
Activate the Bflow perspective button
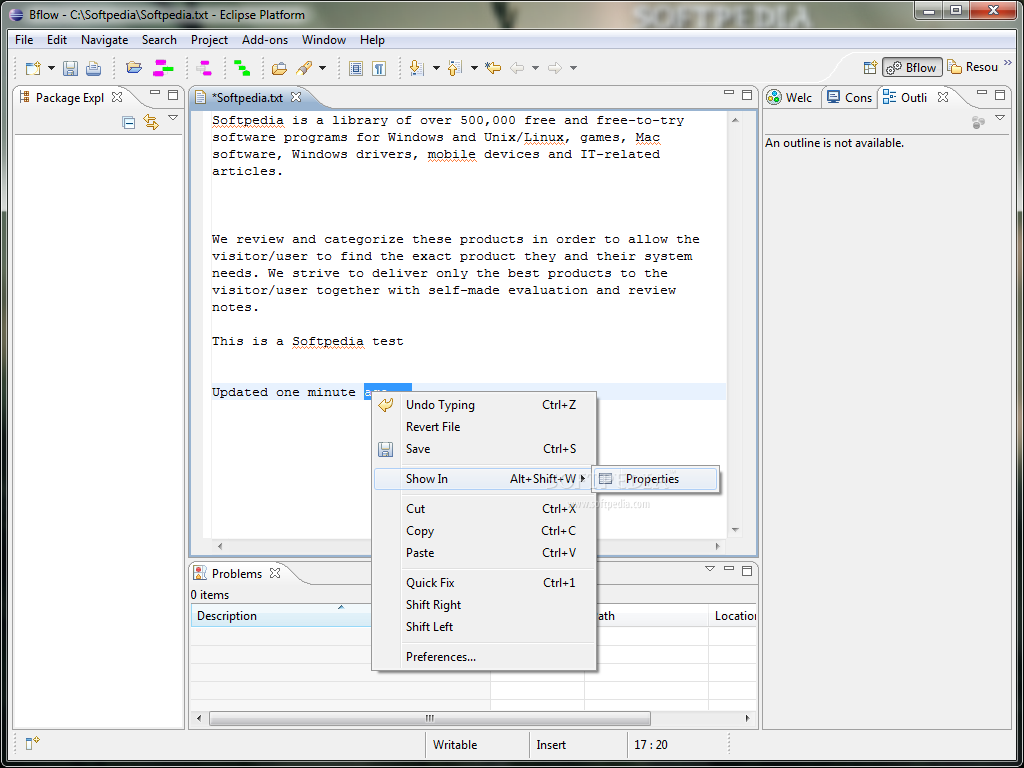(x=912, y=67)
